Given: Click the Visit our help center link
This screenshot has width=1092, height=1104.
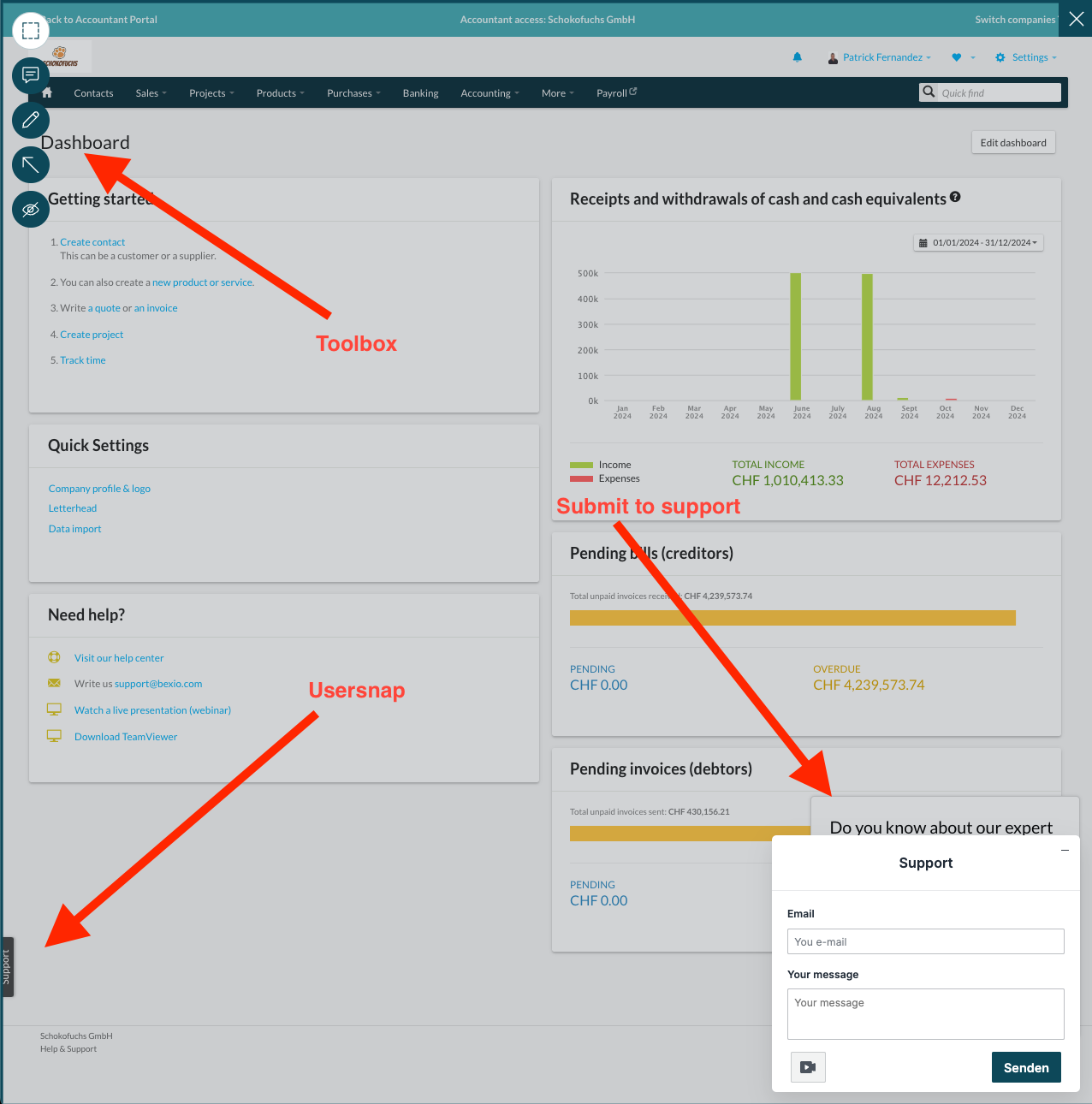Looking at the screenshot, I should (x=119, y=658).
